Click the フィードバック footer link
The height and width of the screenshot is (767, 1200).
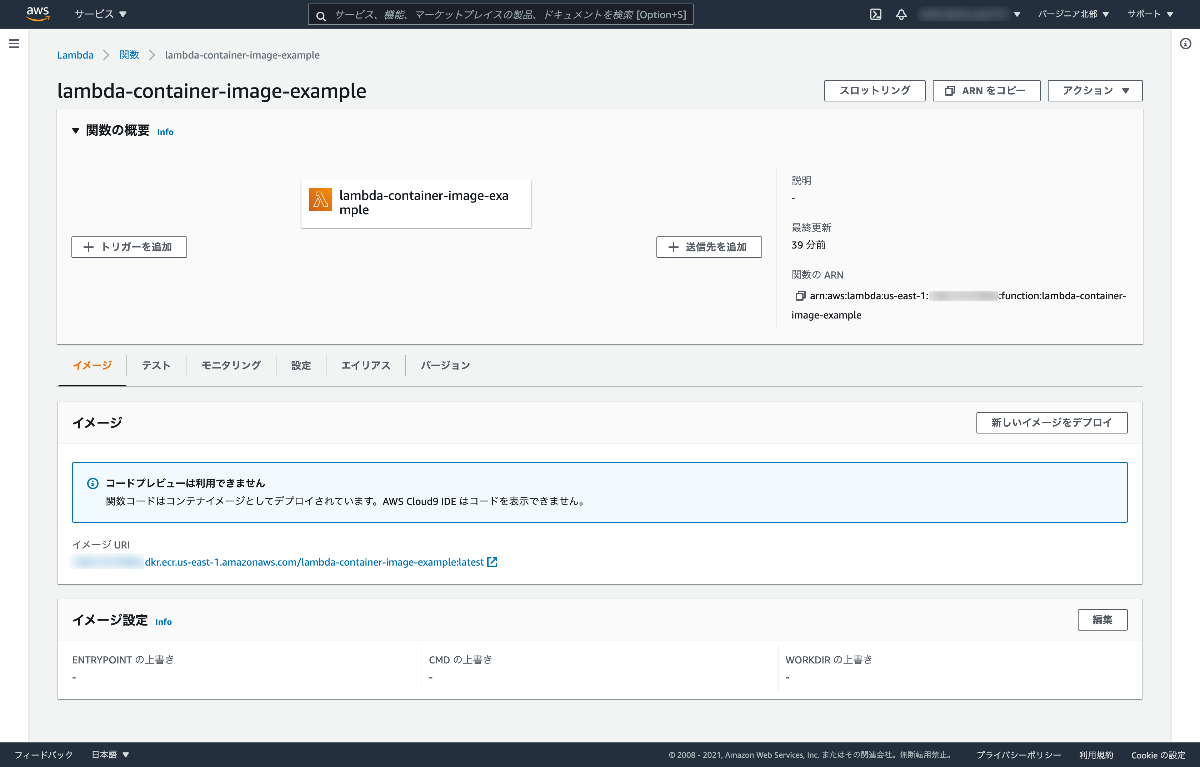click(43, 755)
